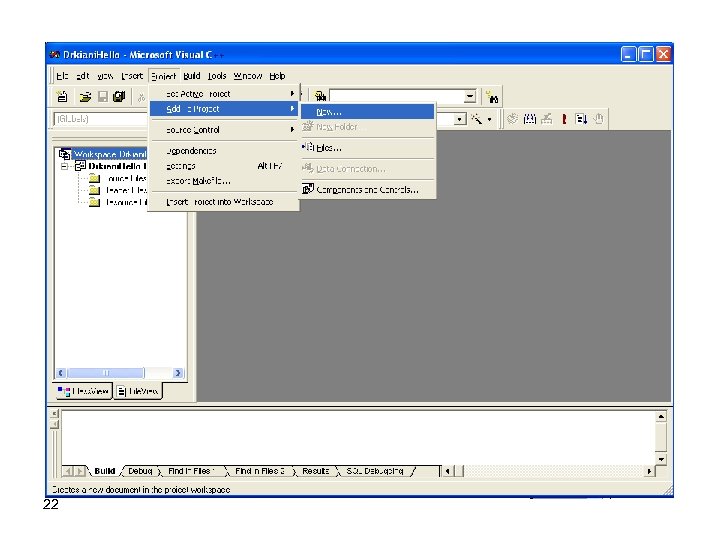The height and width of the screenshot is (540, 720).
Task: Switch to Find in Files 1 tab
Action: tap(191, 471)
